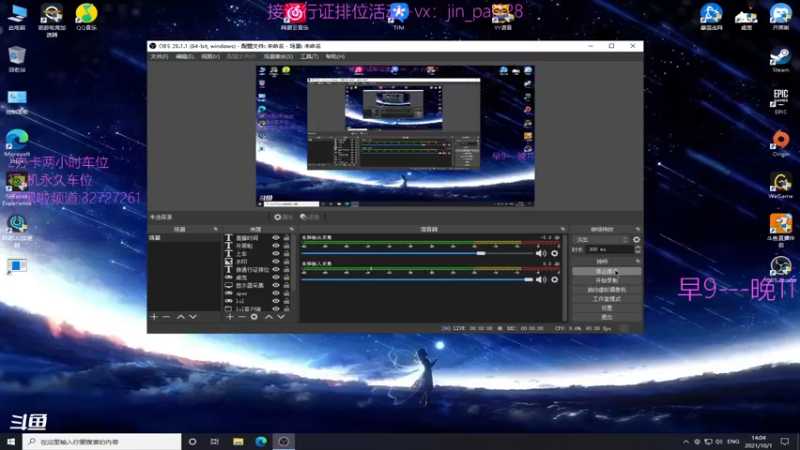Mute the mic input (桌面输入采集) speaker icon
The height and width of the screenshot is (450, 800).
[x=541, y=280]
